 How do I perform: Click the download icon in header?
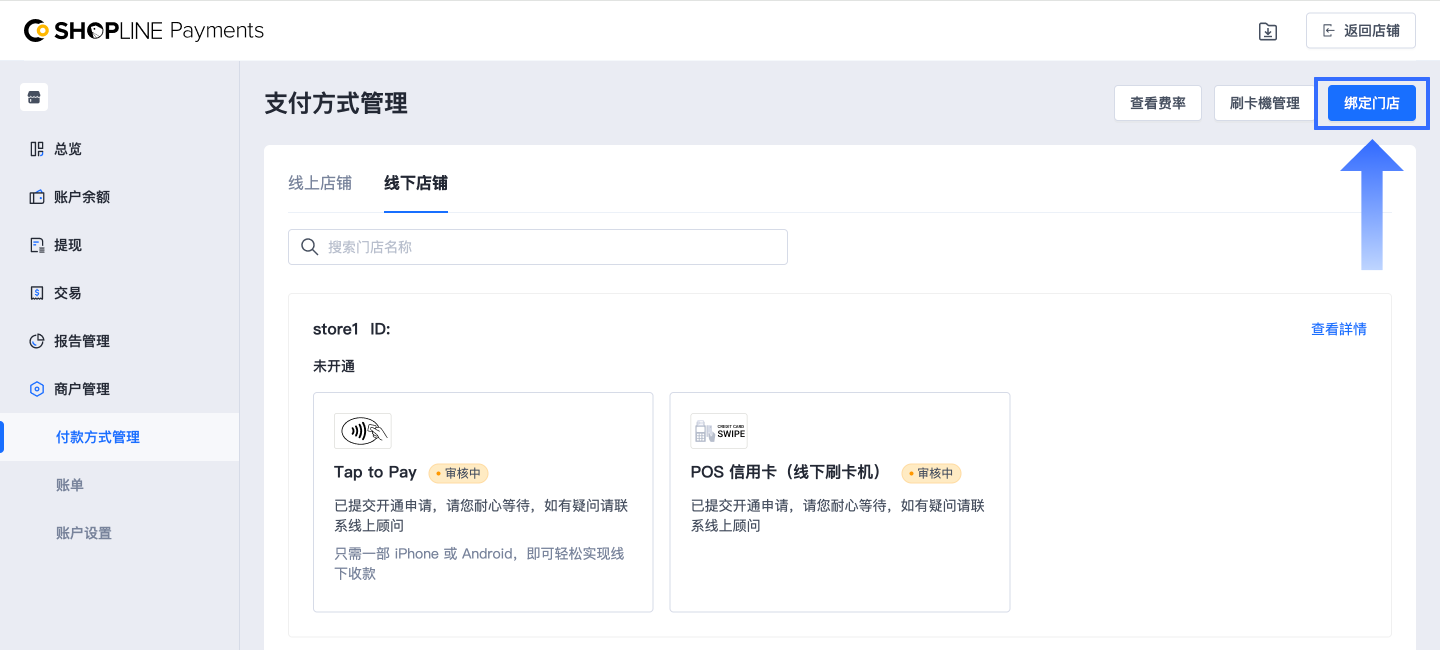click(x=1267, y=31)
